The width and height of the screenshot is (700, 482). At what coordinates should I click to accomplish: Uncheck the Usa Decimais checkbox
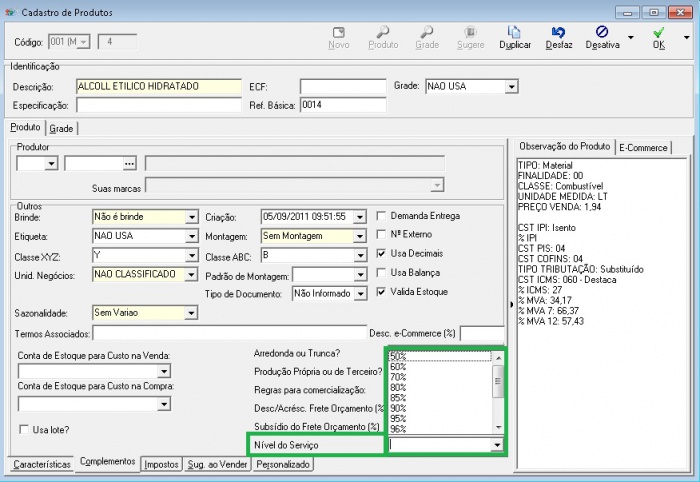381,253
